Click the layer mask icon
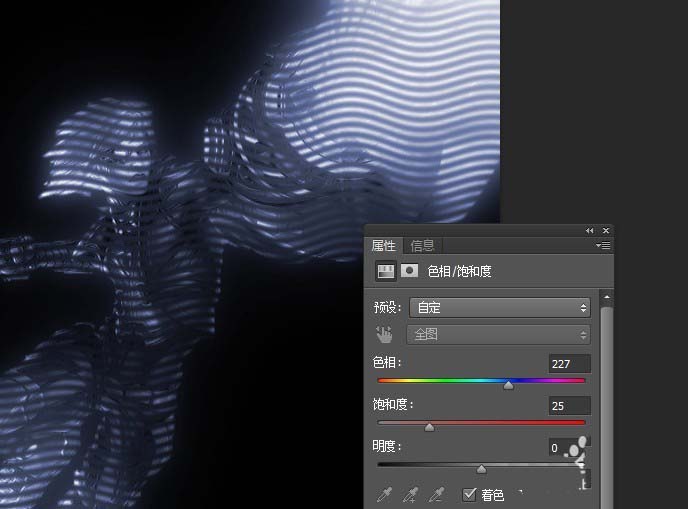 pos(409,271)
